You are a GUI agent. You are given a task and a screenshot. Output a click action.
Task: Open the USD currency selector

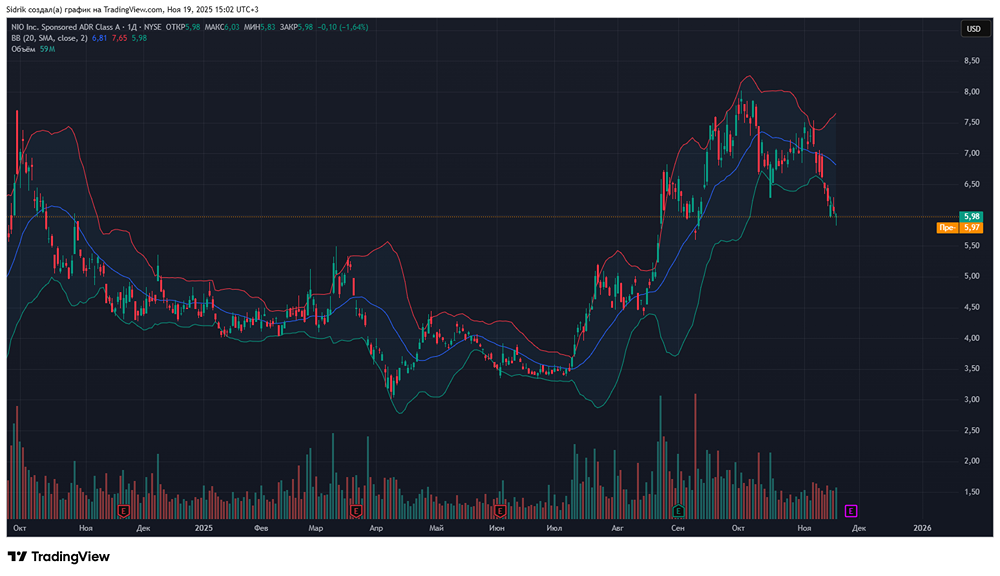pyautogui.click(x=972, y=29)
